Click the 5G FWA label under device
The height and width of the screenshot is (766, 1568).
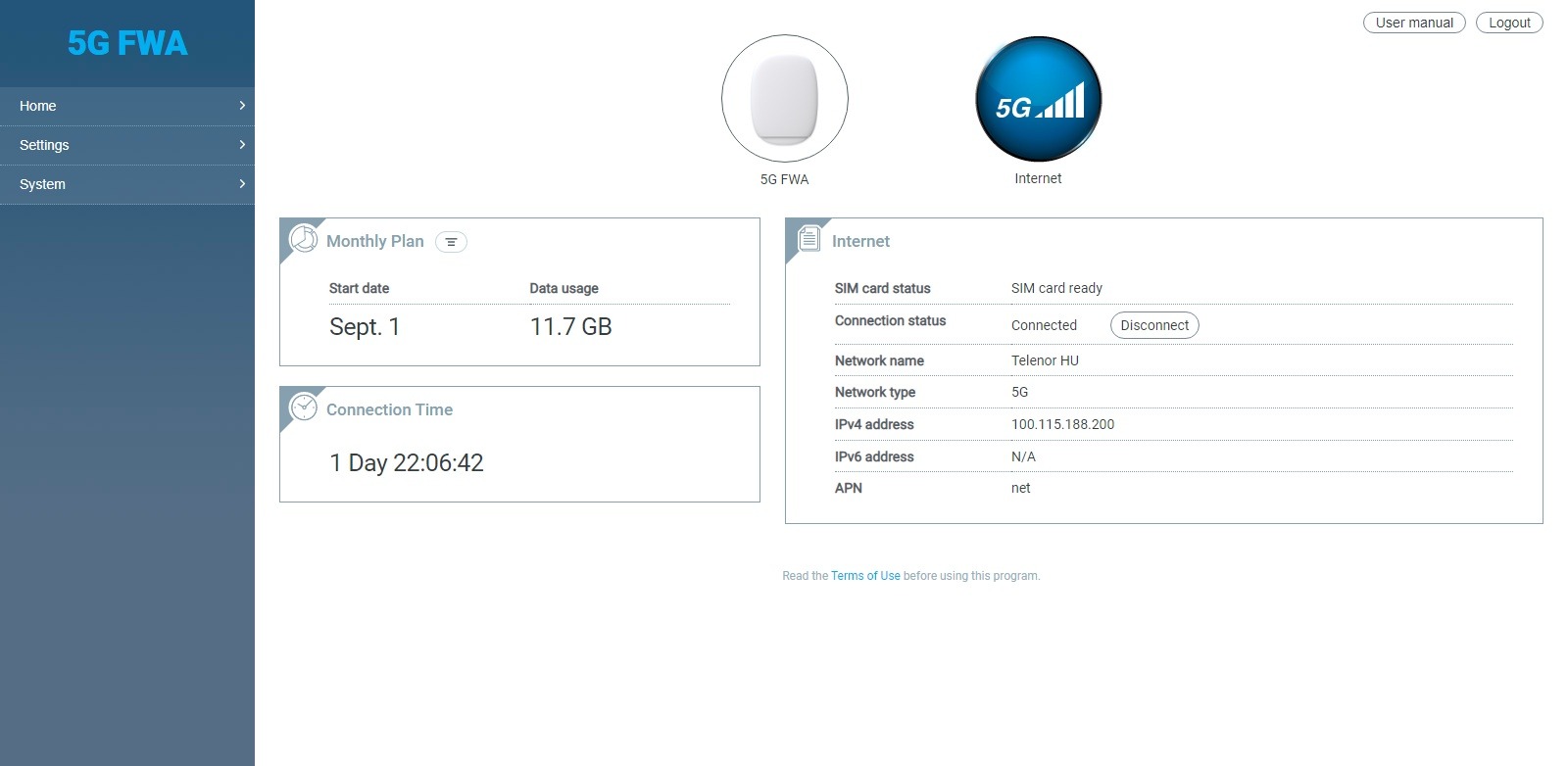point(785,179)
